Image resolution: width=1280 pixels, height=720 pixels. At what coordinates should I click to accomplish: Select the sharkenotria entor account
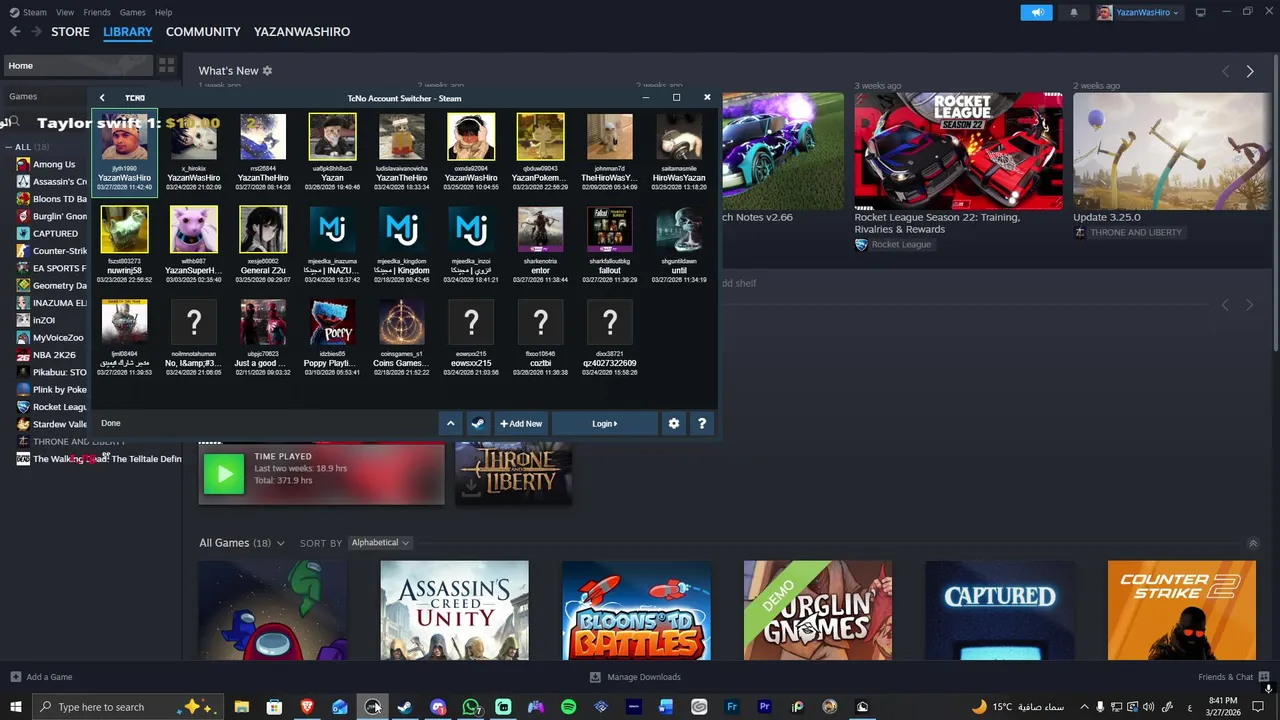[540, 245]
